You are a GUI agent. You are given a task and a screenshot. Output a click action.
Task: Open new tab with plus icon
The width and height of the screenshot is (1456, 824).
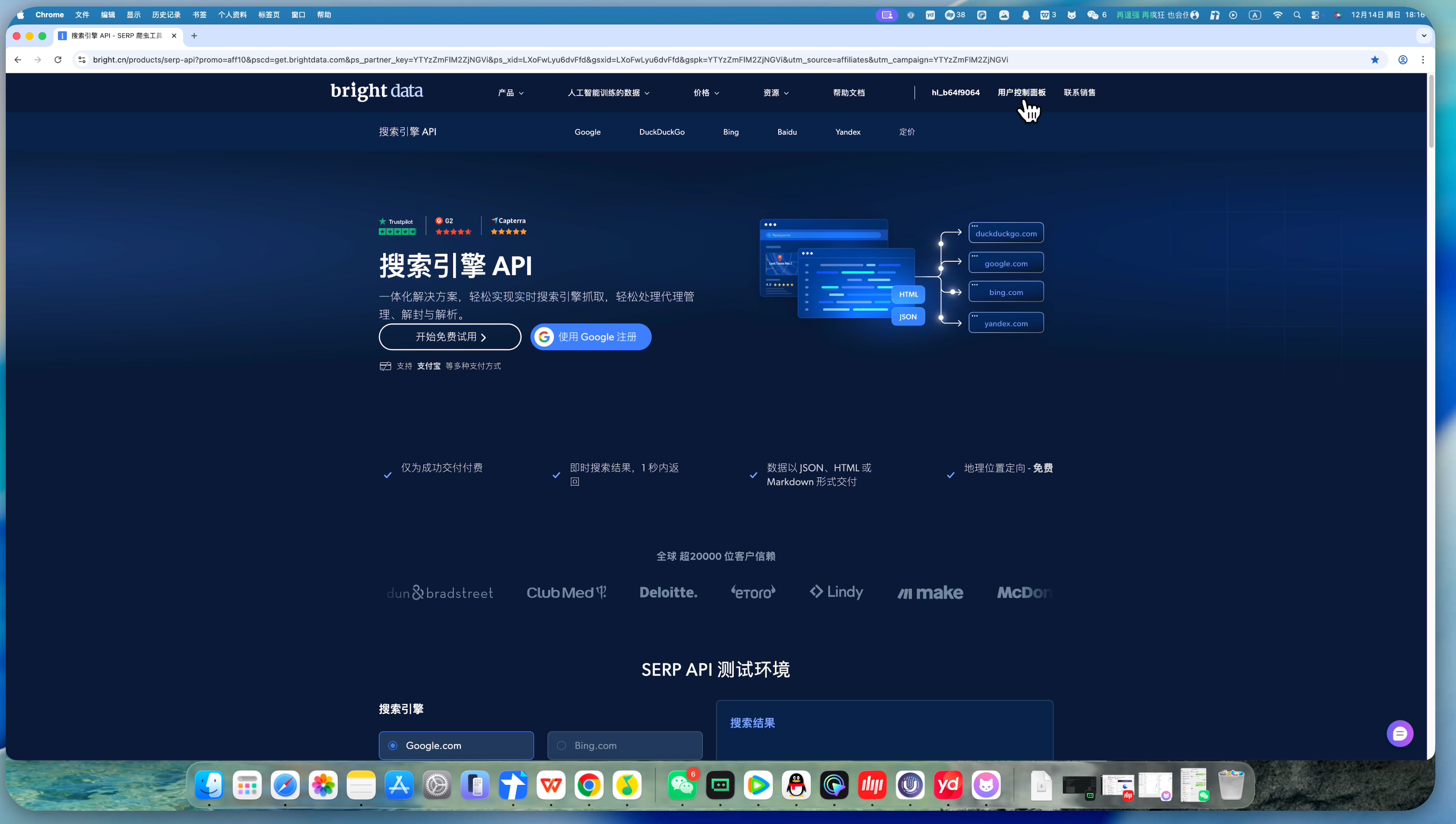point(194,36)
